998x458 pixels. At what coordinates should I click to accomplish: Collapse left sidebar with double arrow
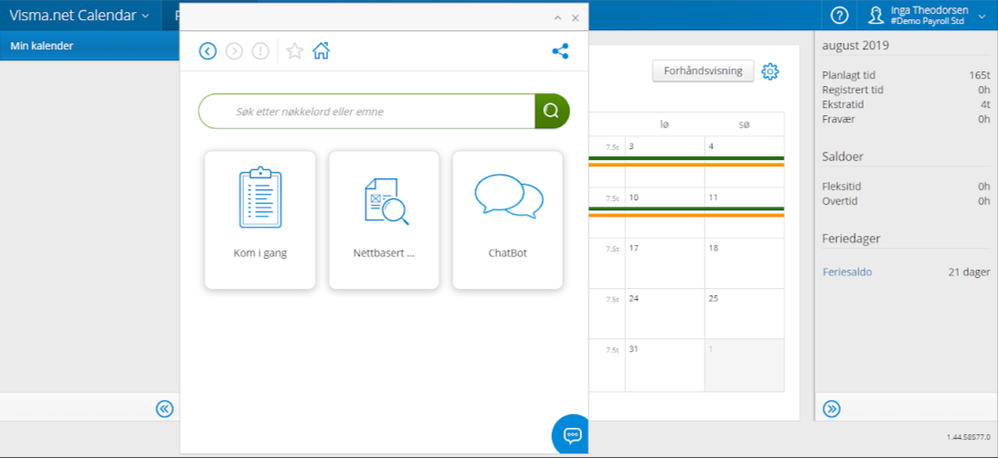tap(165, 408)
